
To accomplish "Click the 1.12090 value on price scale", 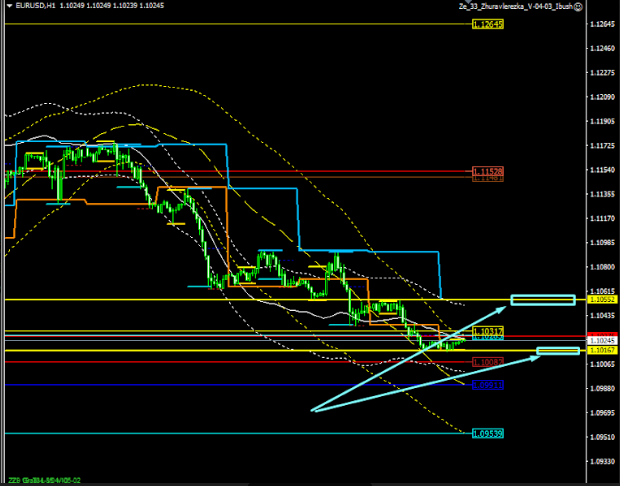I will pyautogui.click(x=601, y=97).
